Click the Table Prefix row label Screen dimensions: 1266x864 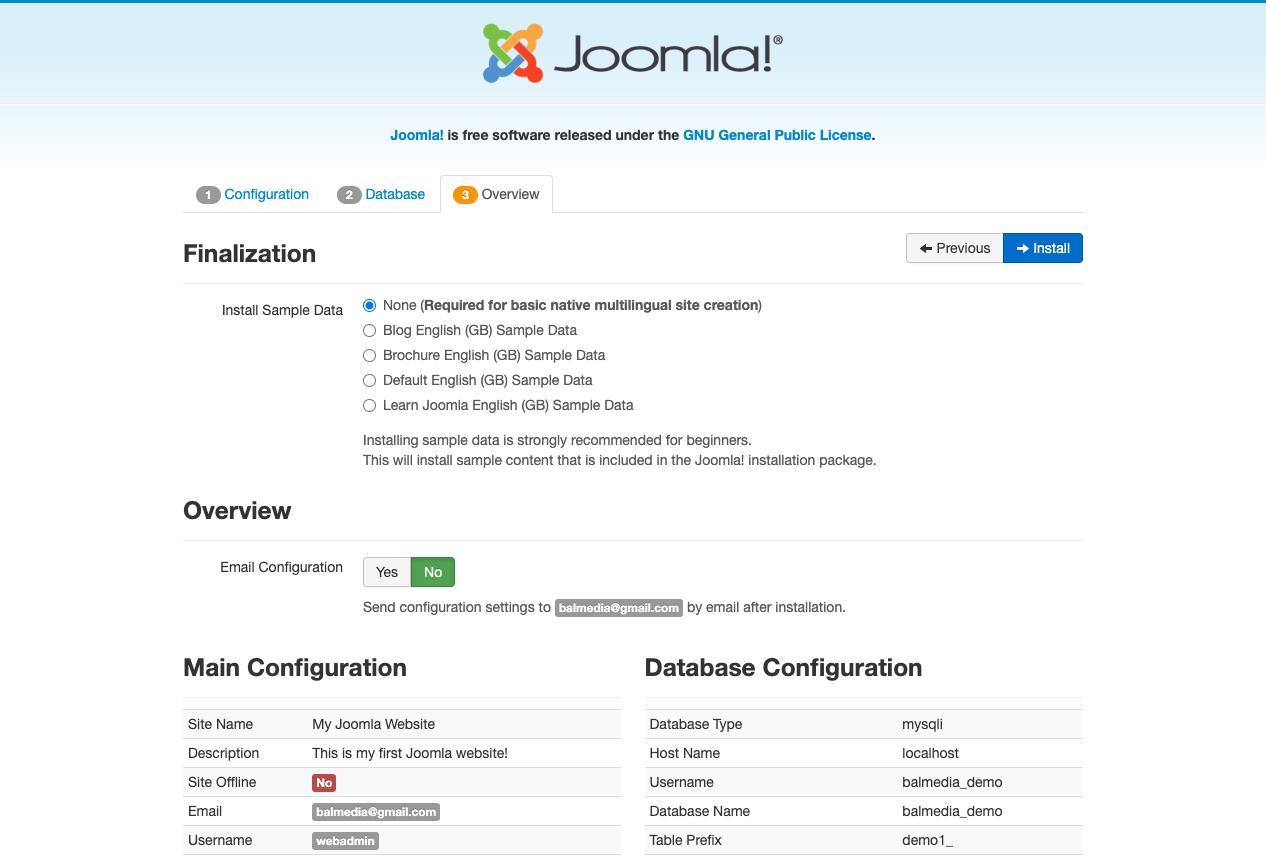pos(685,840)
